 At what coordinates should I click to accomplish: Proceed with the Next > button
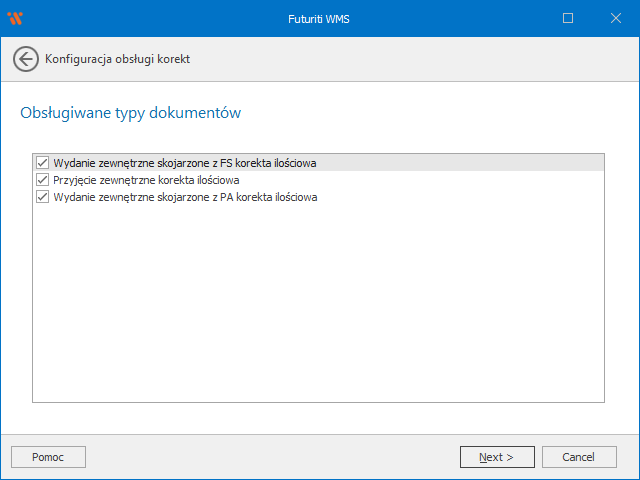click(496, 457)
